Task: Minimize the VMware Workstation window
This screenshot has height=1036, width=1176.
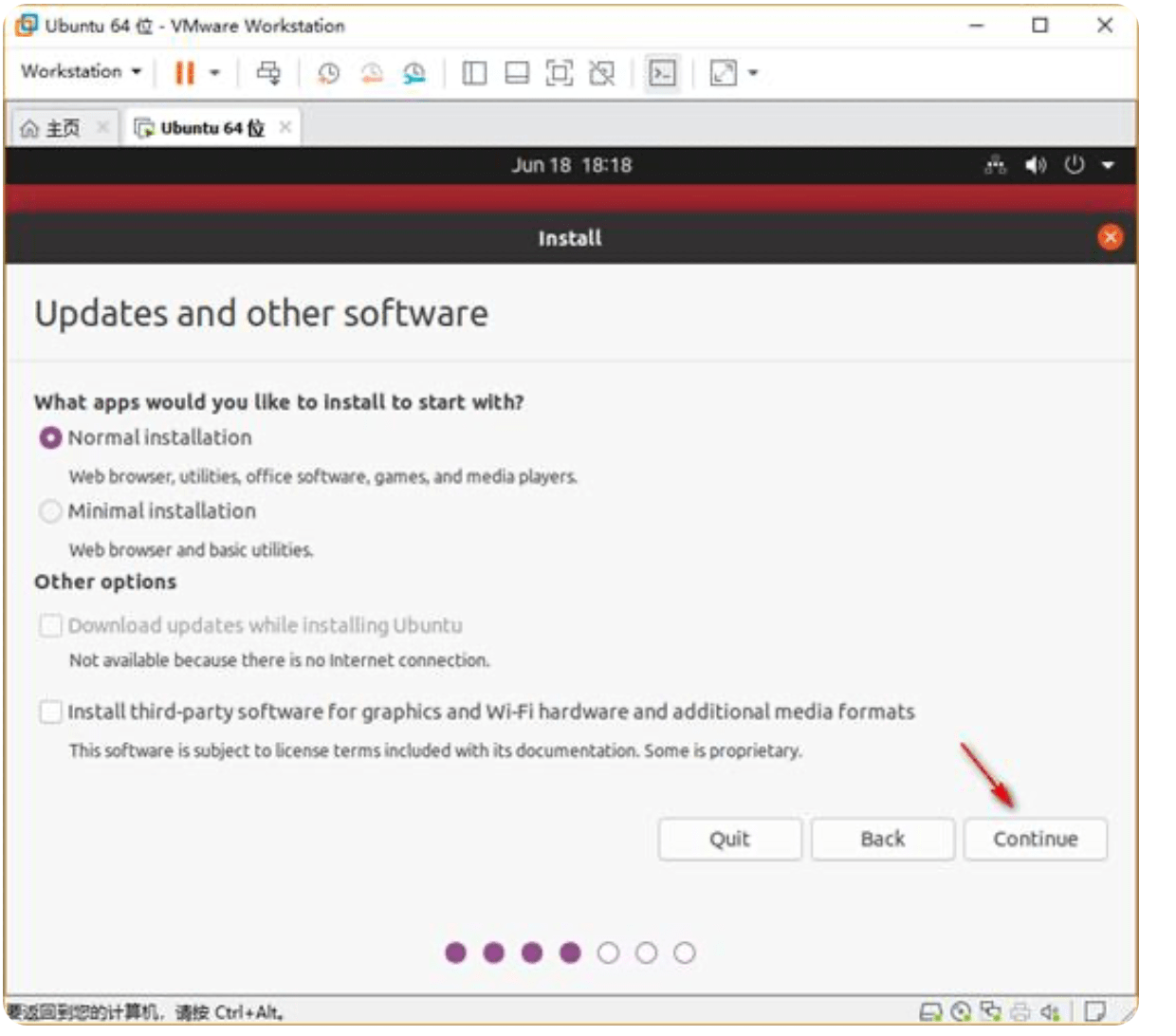Action: [x=977, y=26]
